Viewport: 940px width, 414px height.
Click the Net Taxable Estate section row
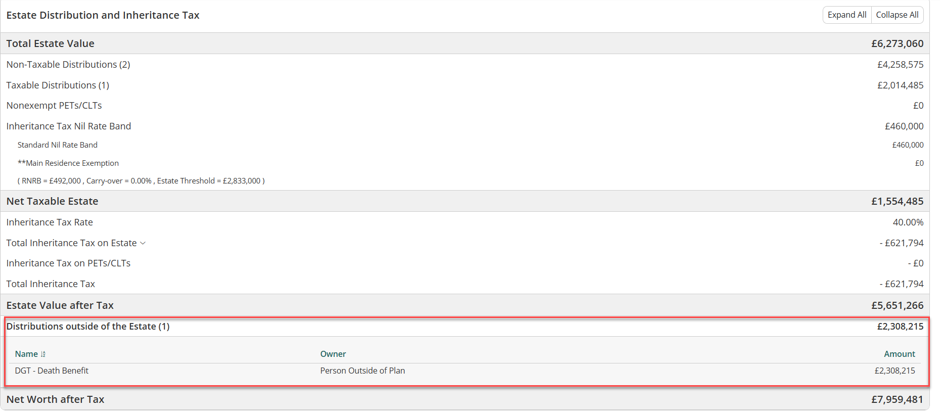coord(465,201)
